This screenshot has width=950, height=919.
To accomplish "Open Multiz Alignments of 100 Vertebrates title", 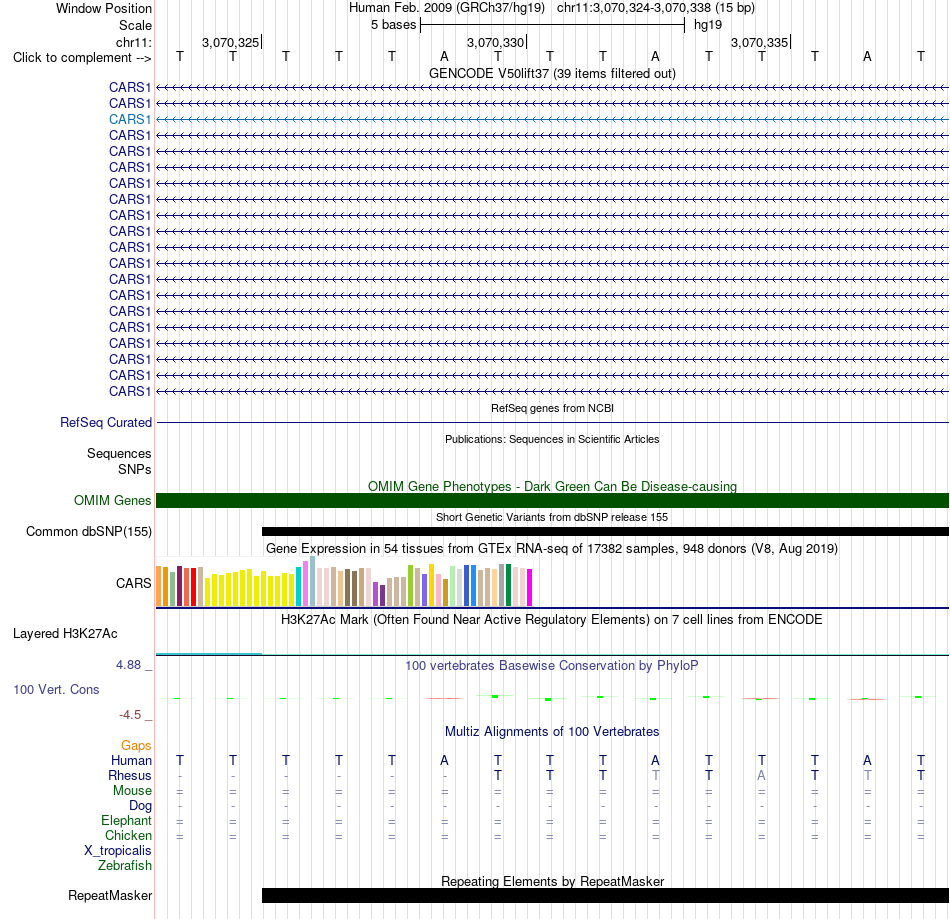I will coord(552,731).
